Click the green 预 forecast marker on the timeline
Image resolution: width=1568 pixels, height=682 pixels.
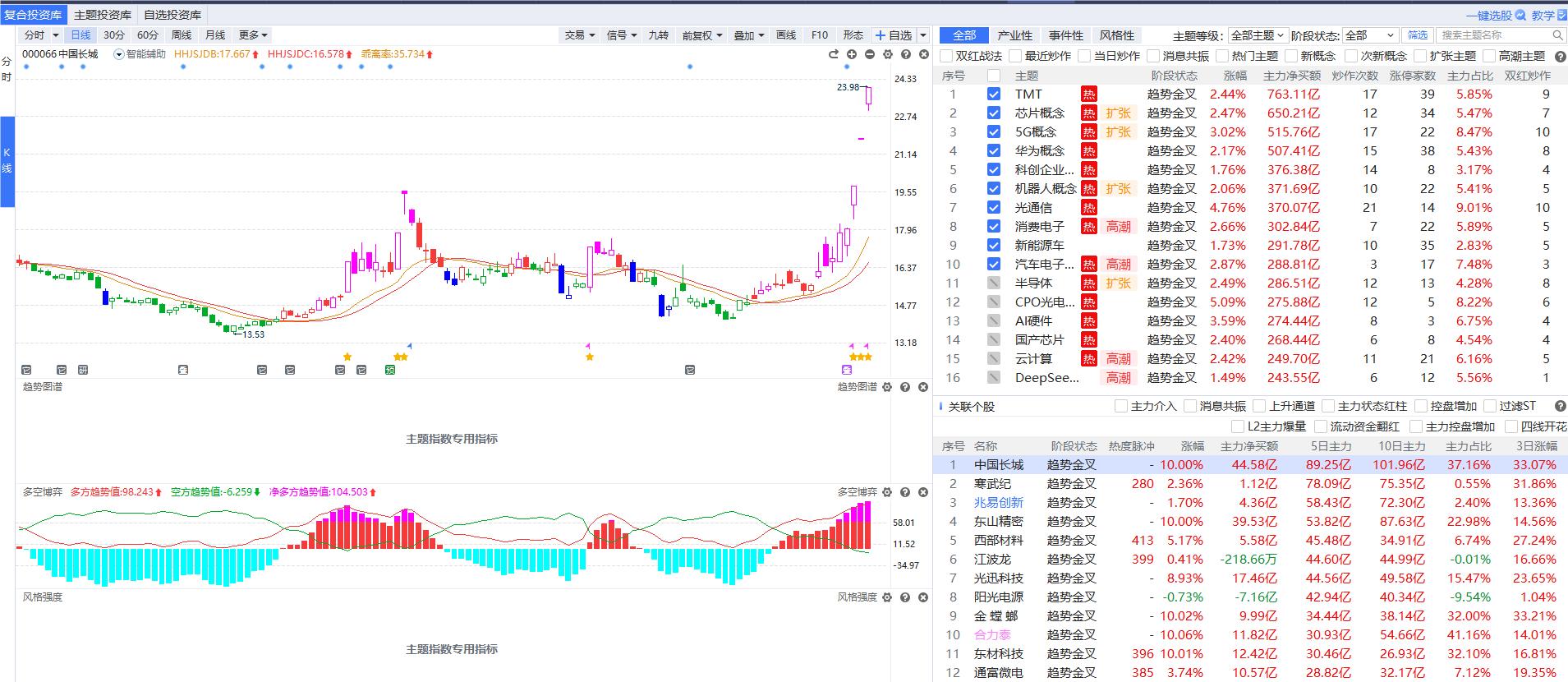pyautogui.click(x=390, y=370)
